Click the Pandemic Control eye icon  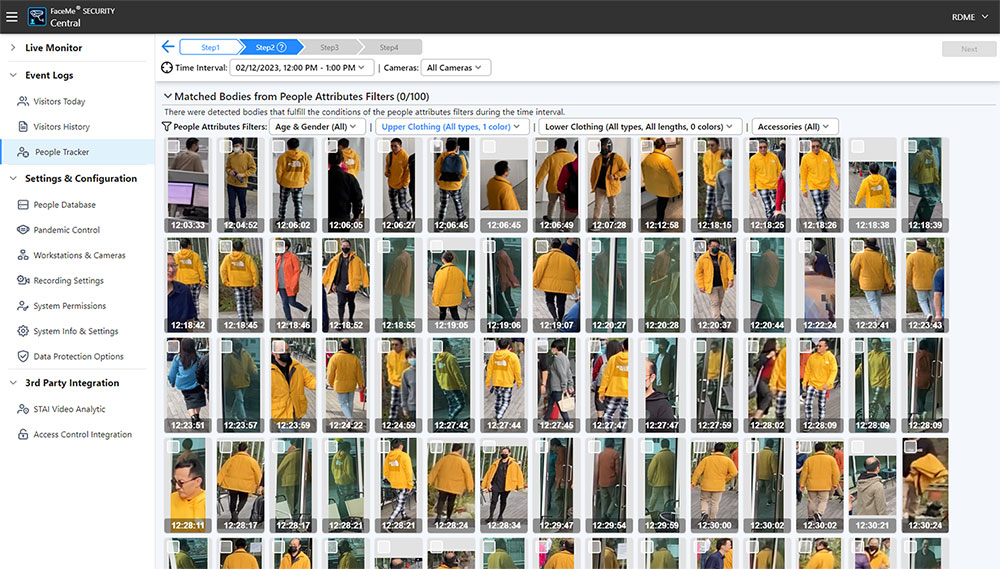[23, 230]
